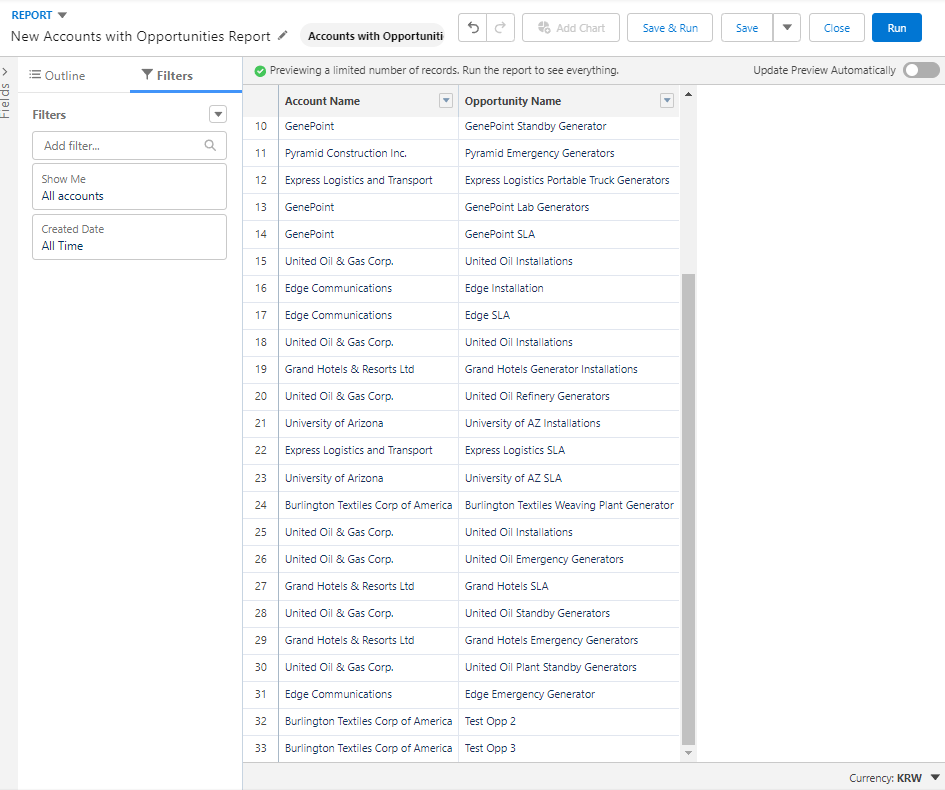Open the Account Name column menu
This screenshot has height=790, width=945.
pyautogui.click(x=446, y=101)
